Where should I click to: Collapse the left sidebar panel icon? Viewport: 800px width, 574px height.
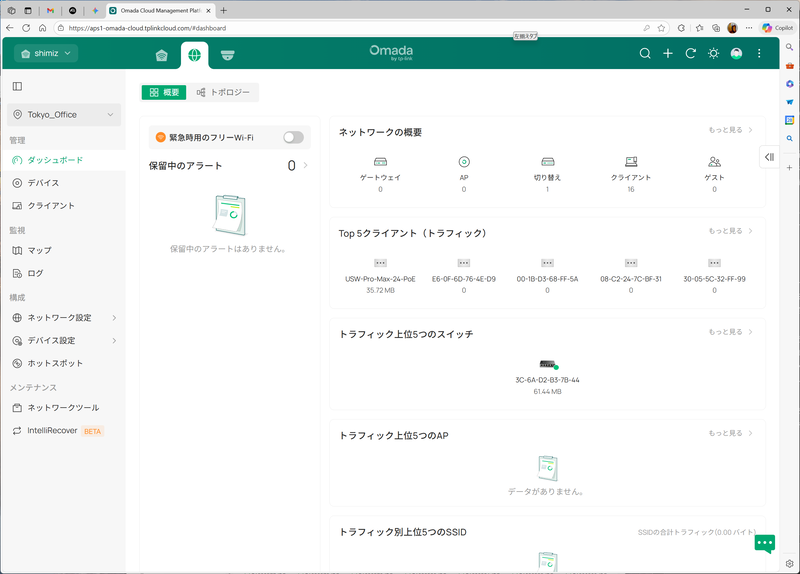[17, 86]
